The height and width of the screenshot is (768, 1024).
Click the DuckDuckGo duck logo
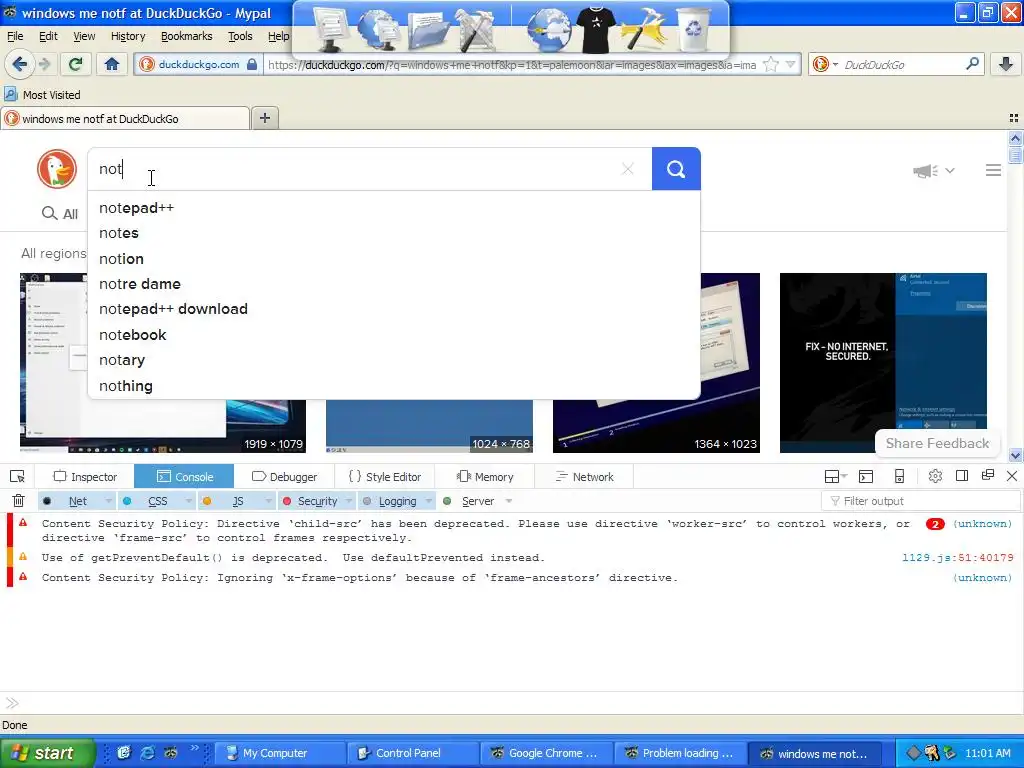tap(57, 169)
